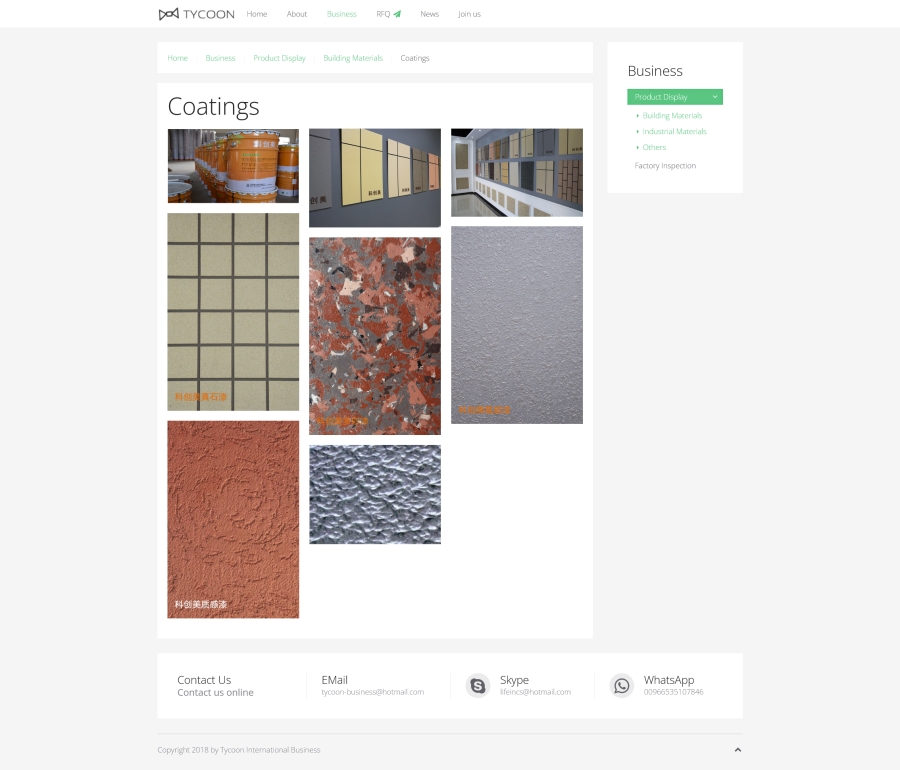Open the red textured coating image
Screen dimensions: 900x770
point(233,519)
